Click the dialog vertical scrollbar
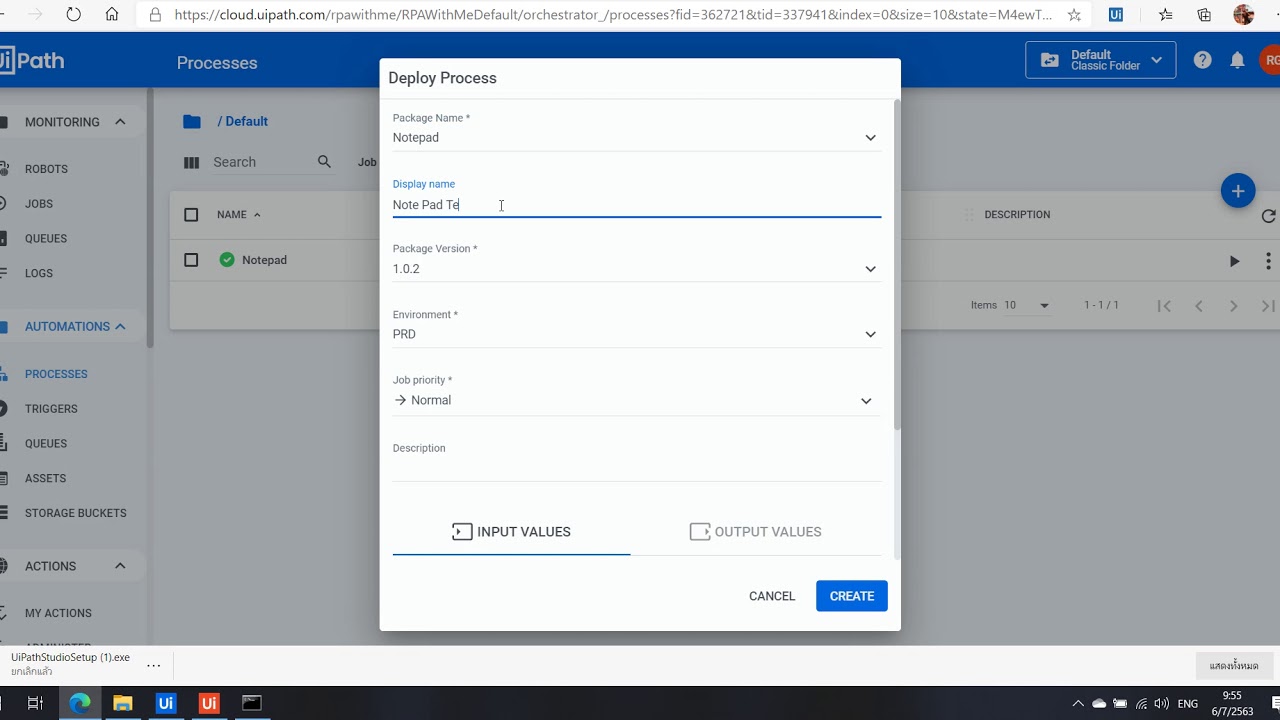 [897, 265]
